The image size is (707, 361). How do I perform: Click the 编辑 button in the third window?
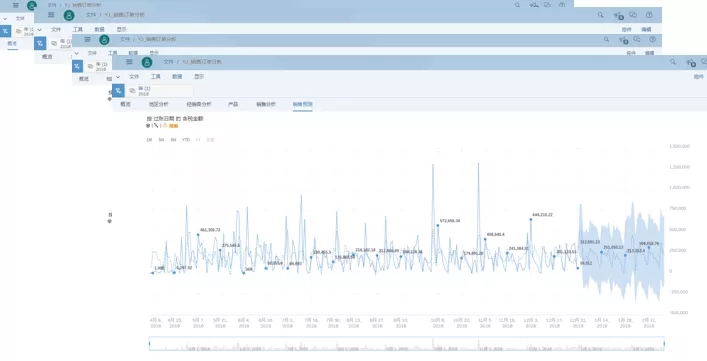(649, 53)
